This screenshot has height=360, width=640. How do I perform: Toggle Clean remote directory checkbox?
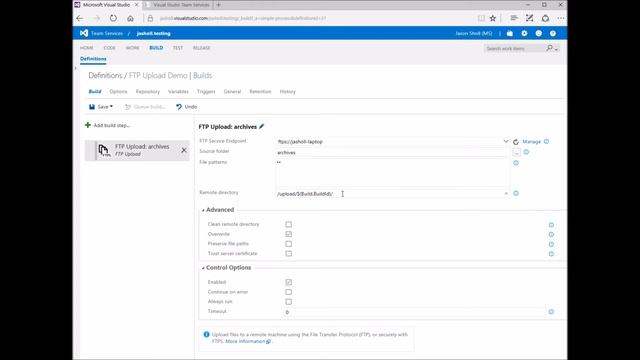point(289,224)
